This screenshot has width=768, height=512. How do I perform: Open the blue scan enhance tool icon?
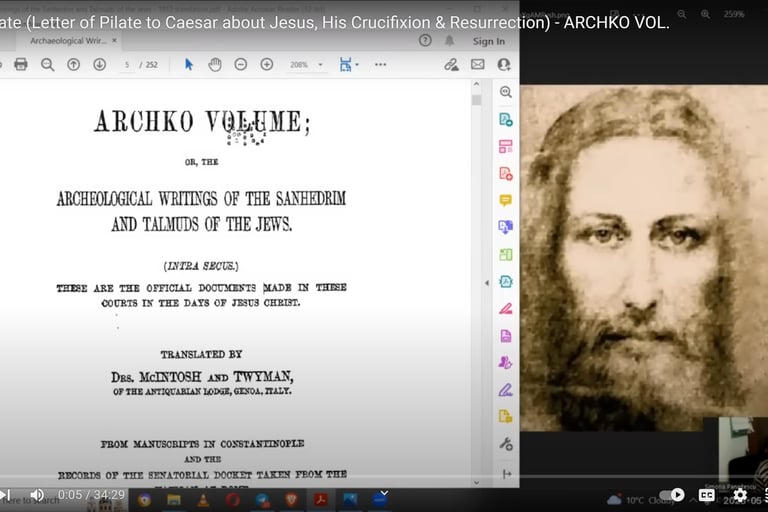(505, 281)
